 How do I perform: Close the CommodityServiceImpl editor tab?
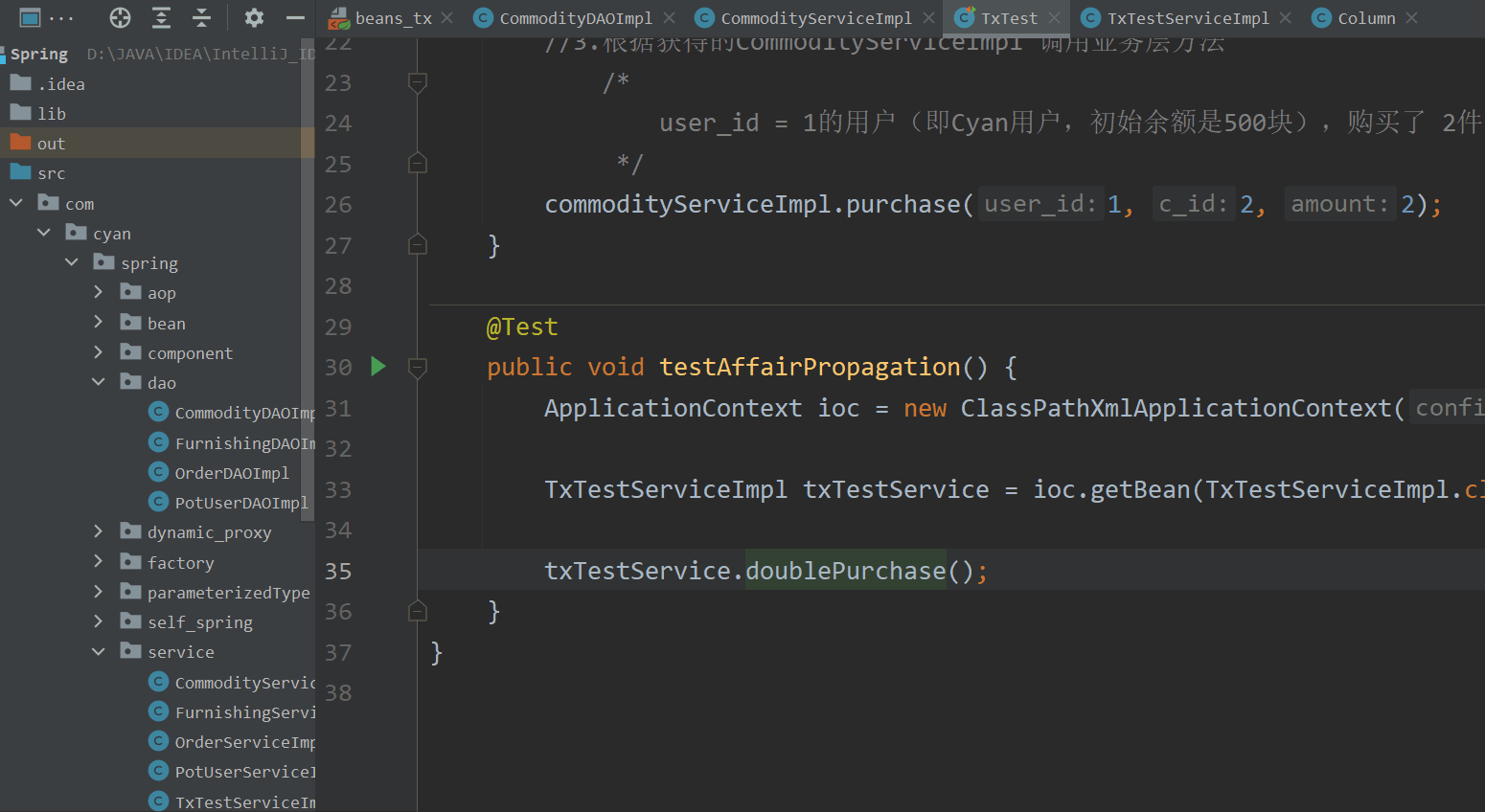pos(928,17)
